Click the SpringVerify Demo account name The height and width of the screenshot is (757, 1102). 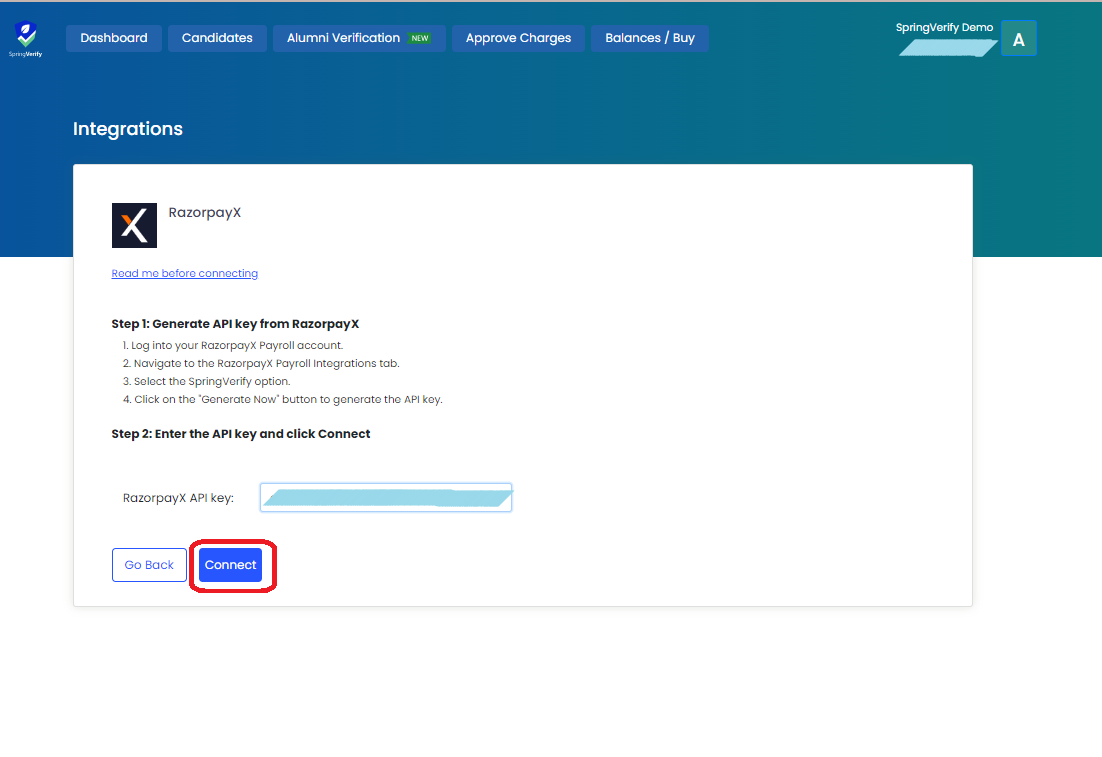944,28
